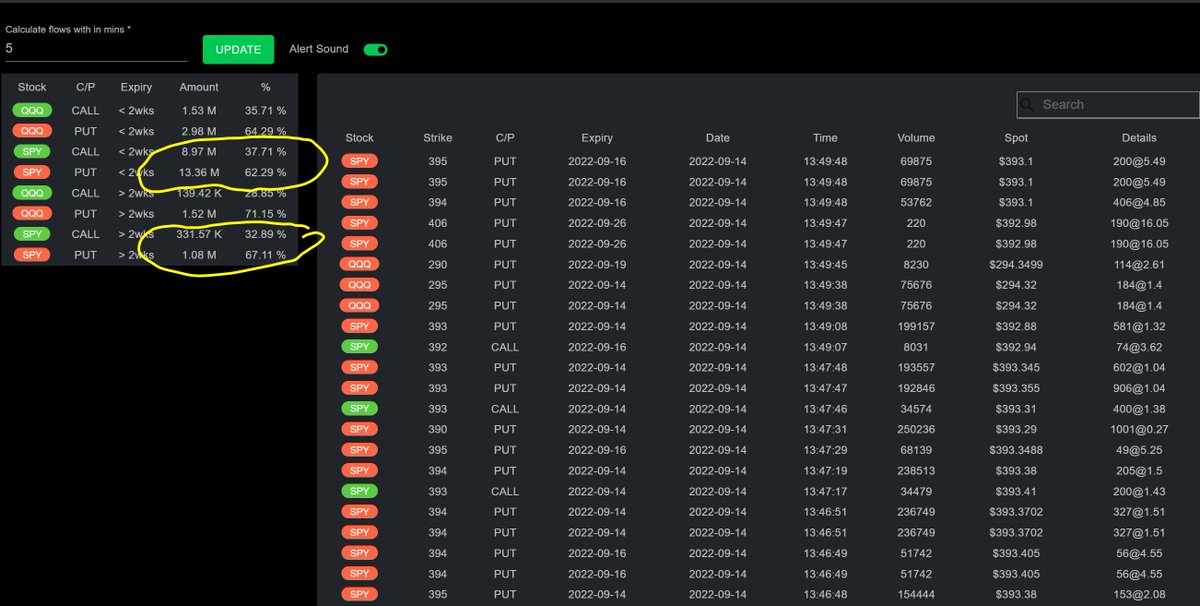
Task: Click the red SPY badge on the first 395 PUT row
Action: click(359, 161)
